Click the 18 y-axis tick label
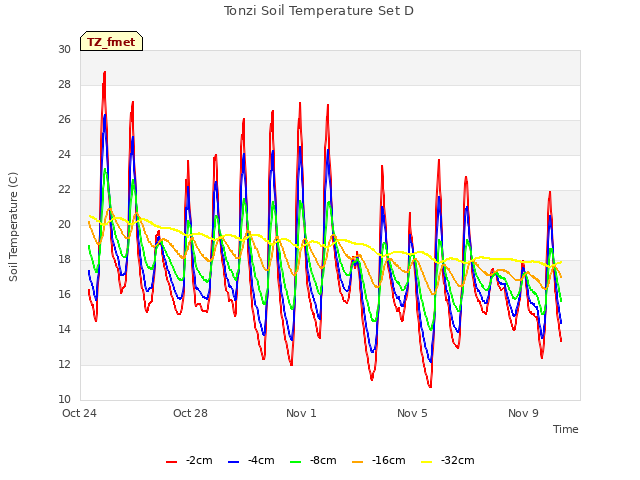Image resolution: width=640 pixels, height=480 pixels. click(x=64, y=260)
